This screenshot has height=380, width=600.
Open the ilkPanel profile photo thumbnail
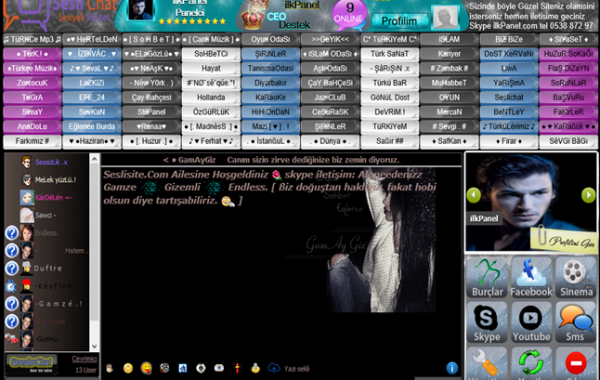point(140,10)
